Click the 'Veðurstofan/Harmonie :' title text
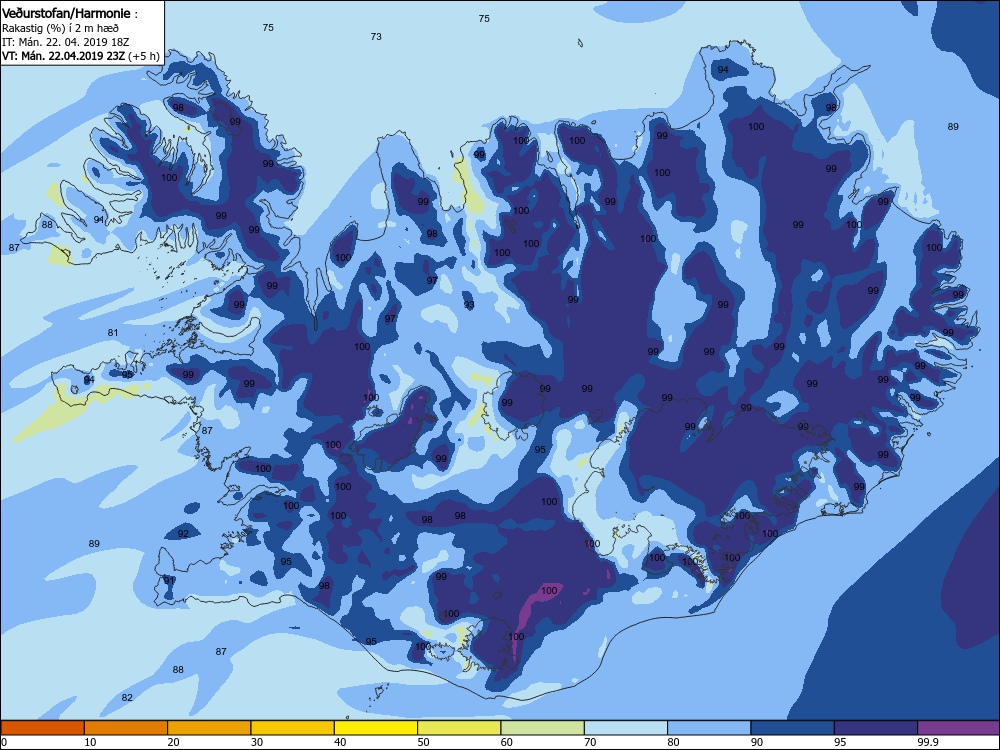Viewport: 1000px width, 750px height. coord(70,13)
